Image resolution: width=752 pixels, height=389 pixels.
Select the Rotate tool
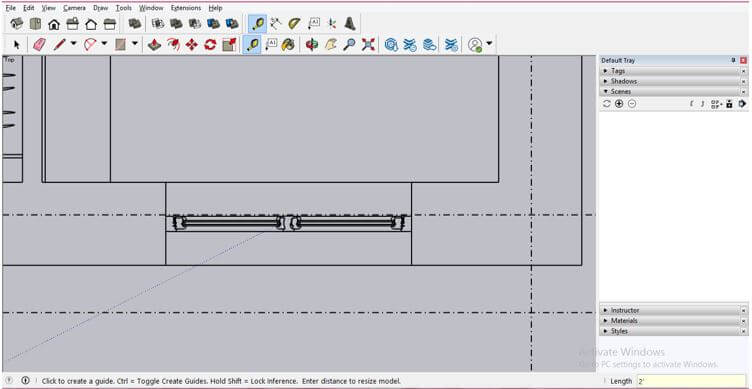pos(210,45)
